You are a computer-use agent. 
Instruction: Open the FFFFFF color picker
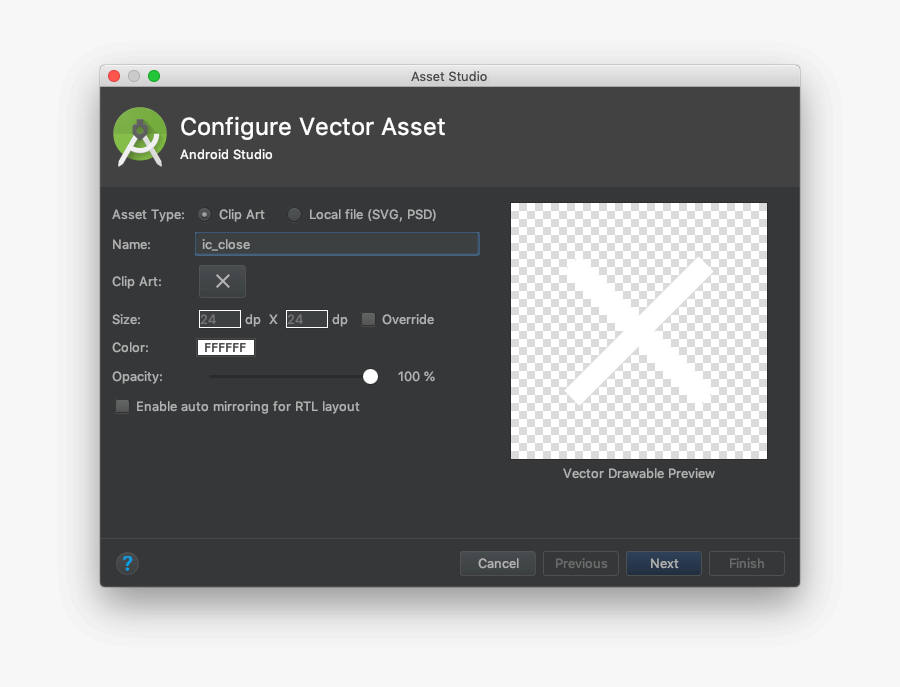point(226,347)
